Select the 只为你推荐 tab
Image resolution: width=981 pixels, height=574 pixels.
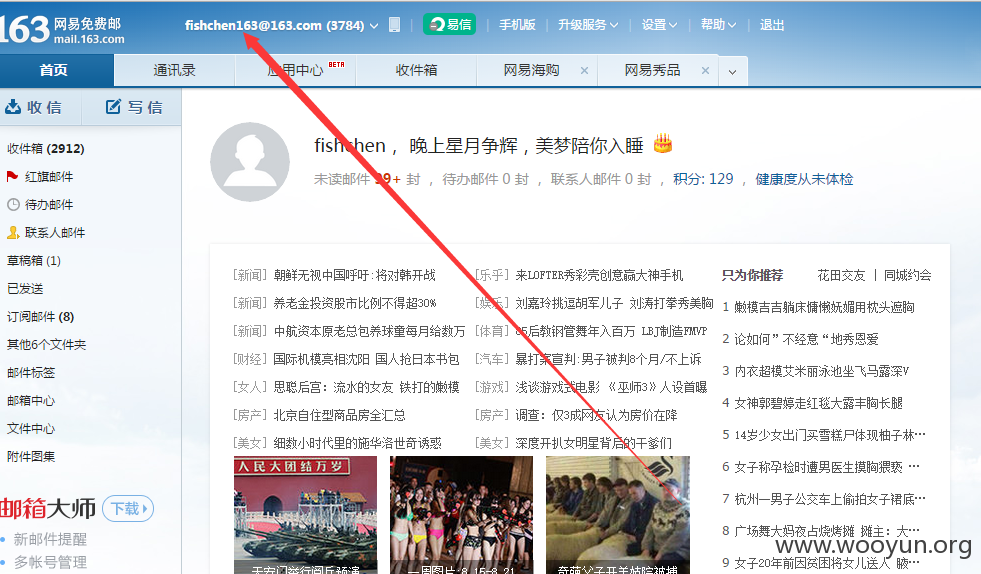752,275
